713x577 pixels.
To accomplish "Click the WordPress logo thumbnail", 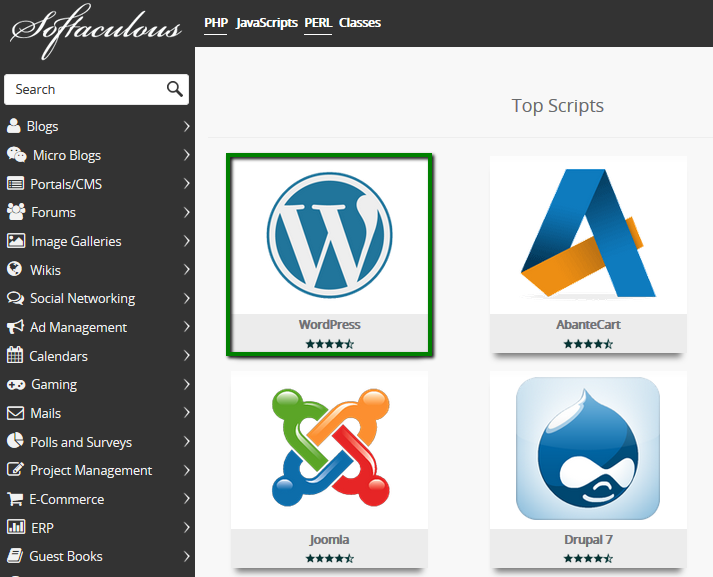I will [x=329, y=236].
